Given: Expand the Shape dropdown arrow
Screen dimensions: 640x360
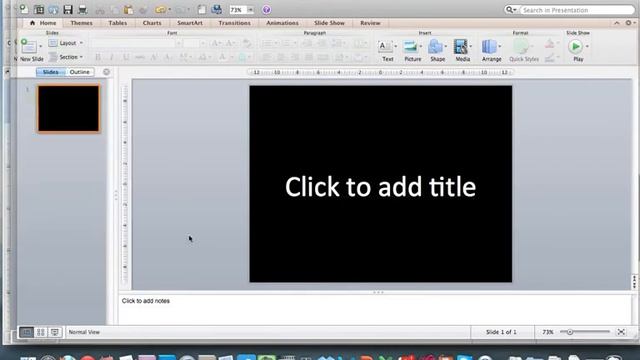Looking at the screenshot, I should click(445, 46).
